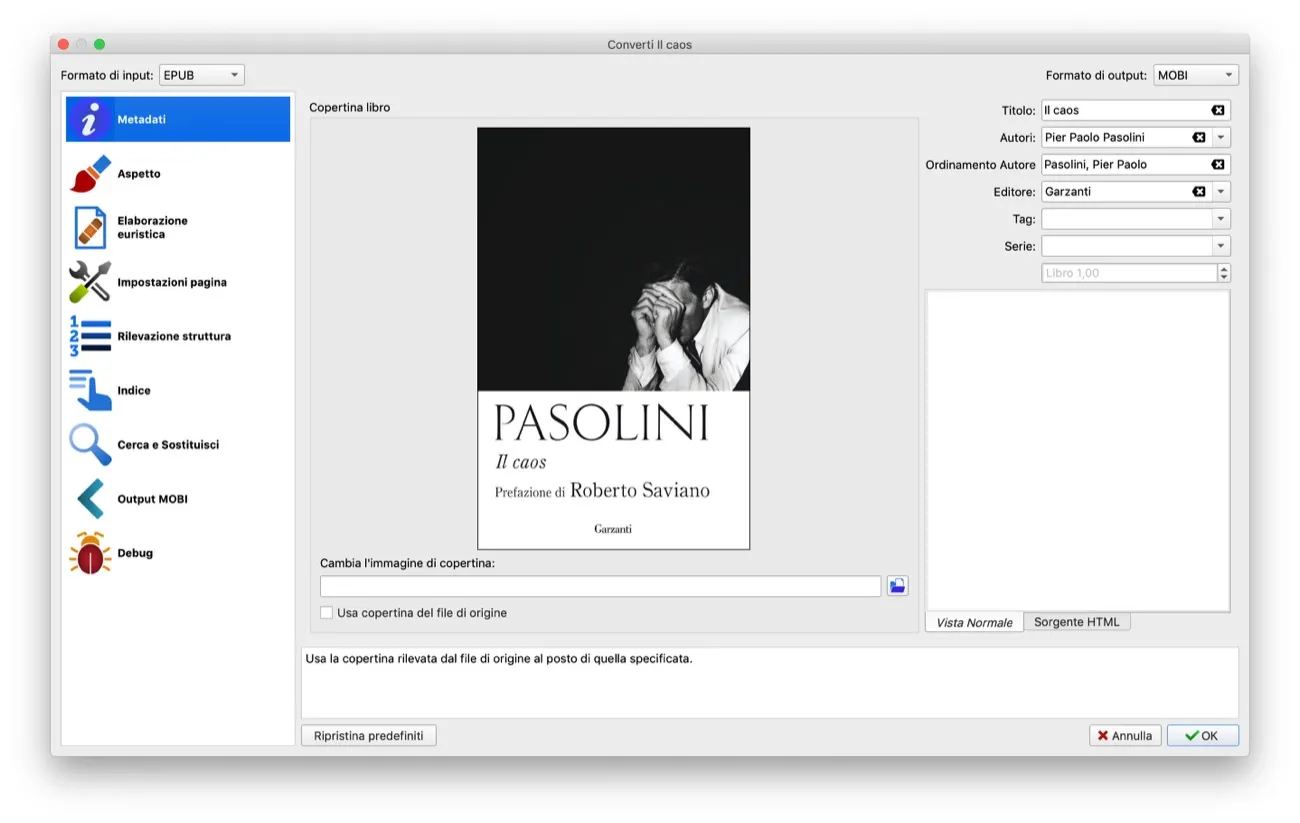The image size is (1300, 823).
Task: Select the Aspetto section icon
Action: pos(89,172)
